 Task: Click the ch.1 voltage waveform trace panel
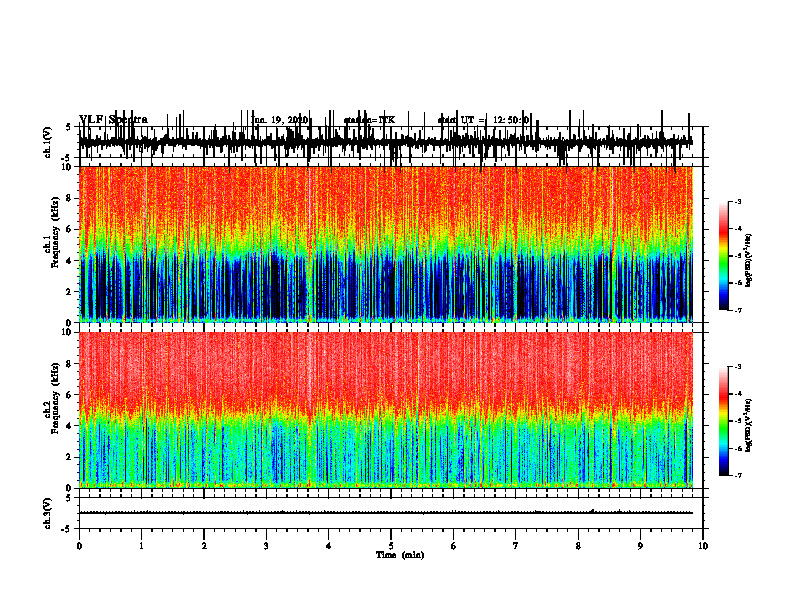point(390,142)
